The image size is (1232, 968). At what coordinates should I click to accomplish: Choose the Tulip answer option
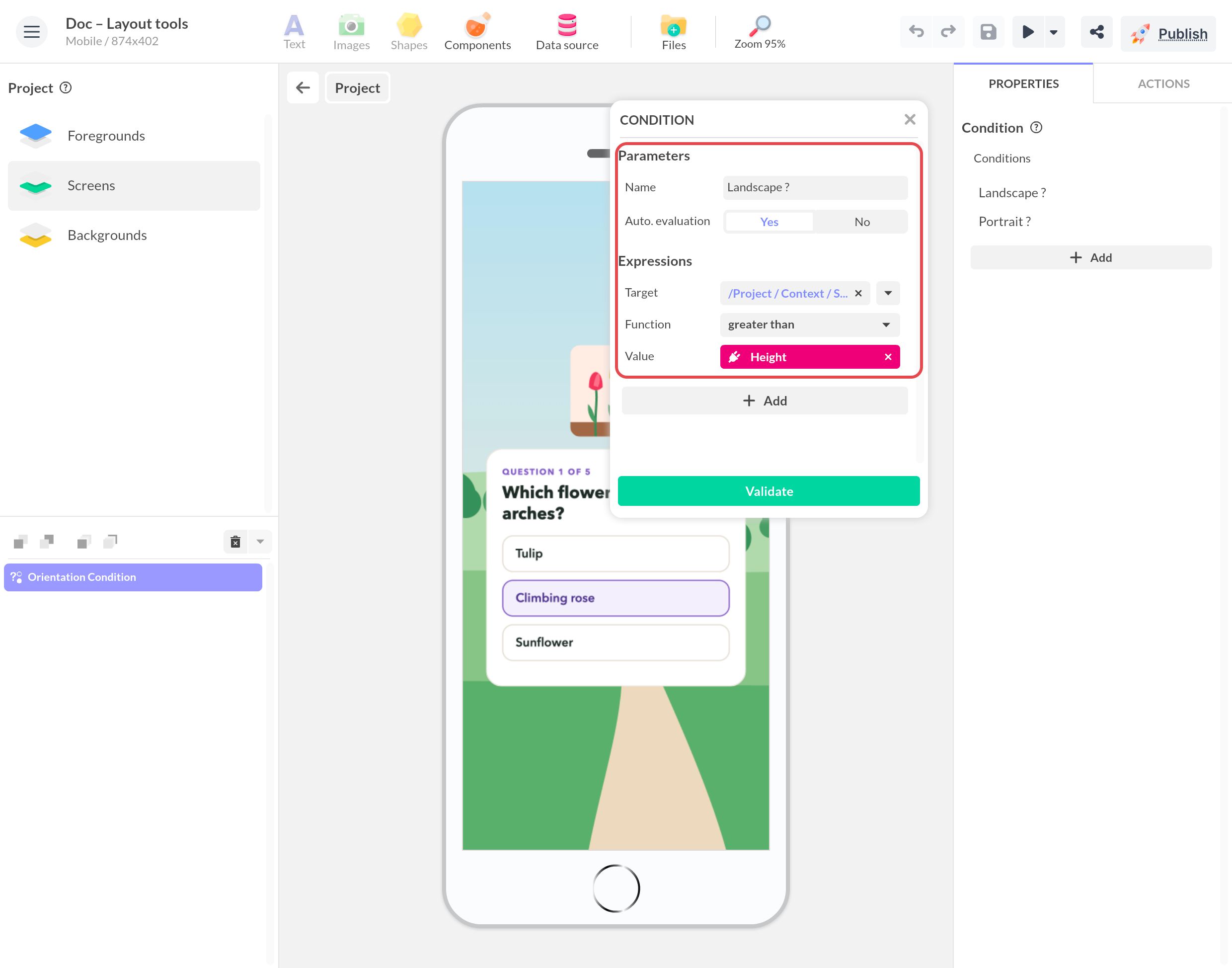tap(616, 554)
